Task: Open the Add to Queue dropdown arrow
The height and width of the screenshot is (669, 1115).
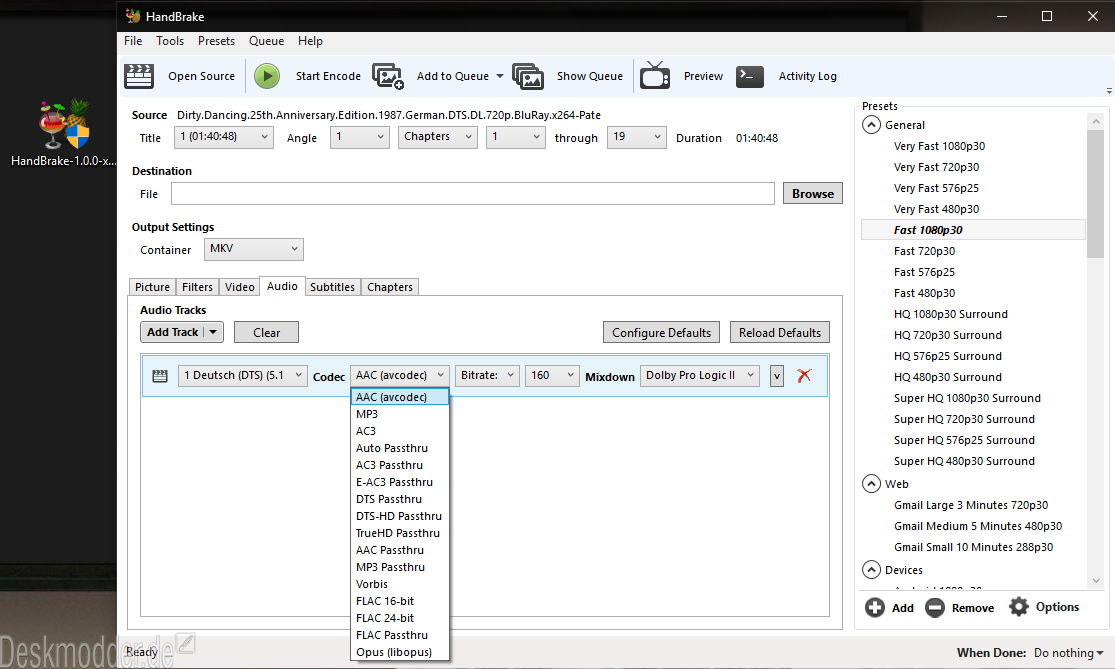Action: (499, 76)
